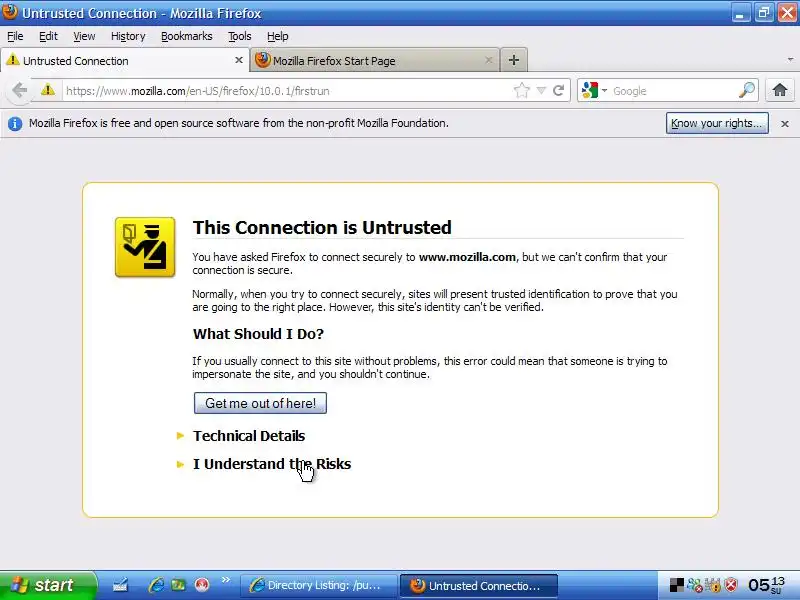Screen dimensions: 800x600
Task: Show desktop via quick launch icon
Action: (120, 585)
